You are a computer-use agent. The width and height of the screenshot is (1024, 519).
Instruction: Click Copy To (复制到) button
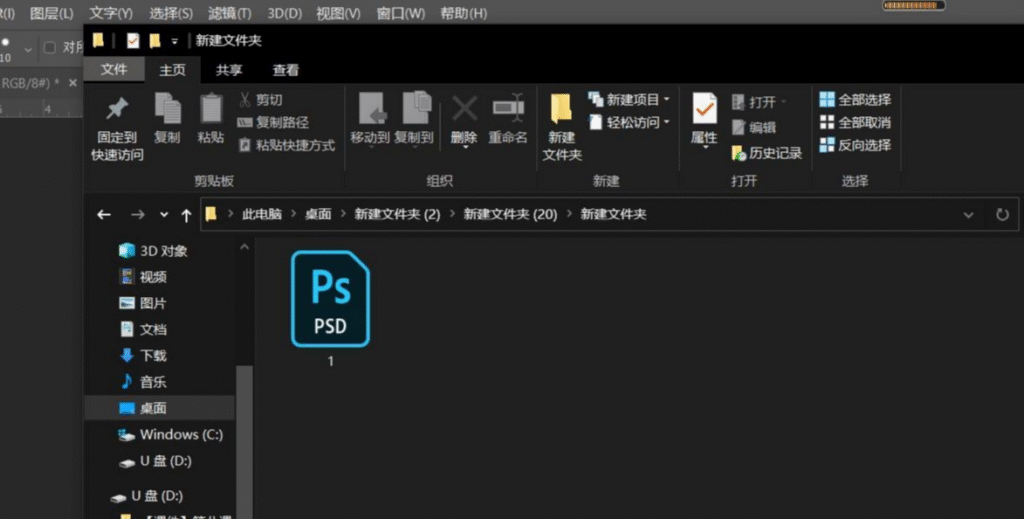coord(414,118)
